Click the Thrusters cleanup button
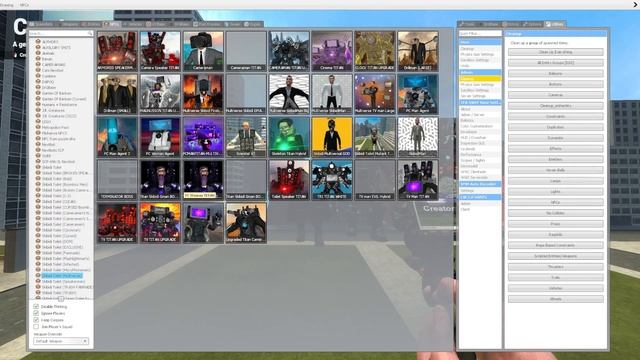Image resolution: width=640 pixels, height=360 pixels. pos(556,267)
